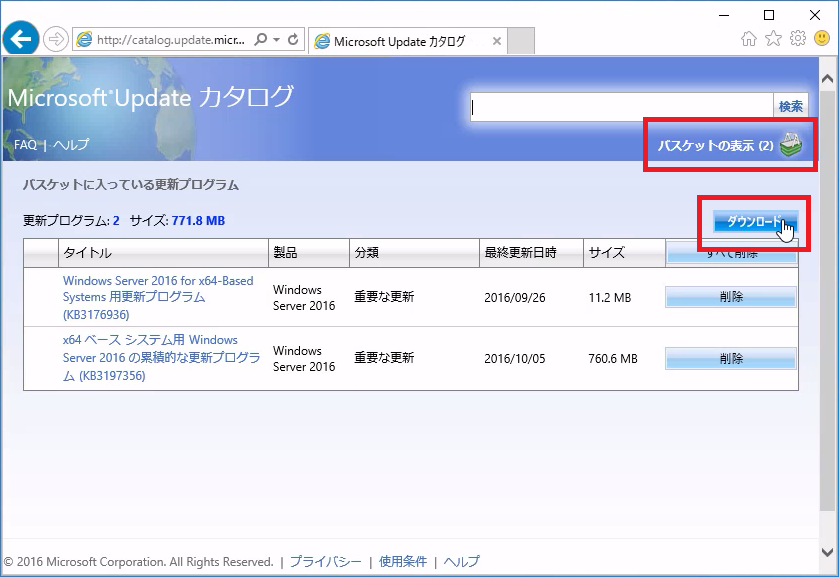Click the Microsoft Update カタログ page title
The image size is (839, 577).
pos(150,97)
